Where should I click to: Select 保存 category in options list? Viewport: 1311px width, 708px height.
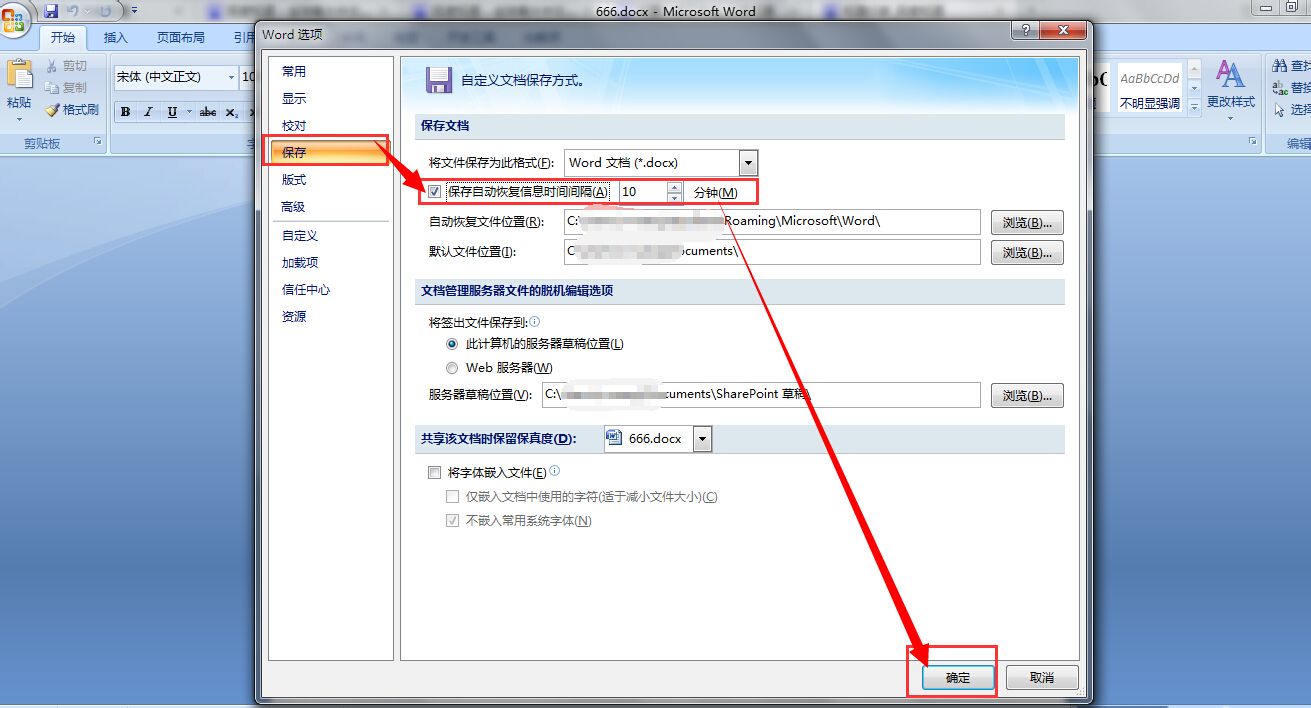(x=330, y=153)
